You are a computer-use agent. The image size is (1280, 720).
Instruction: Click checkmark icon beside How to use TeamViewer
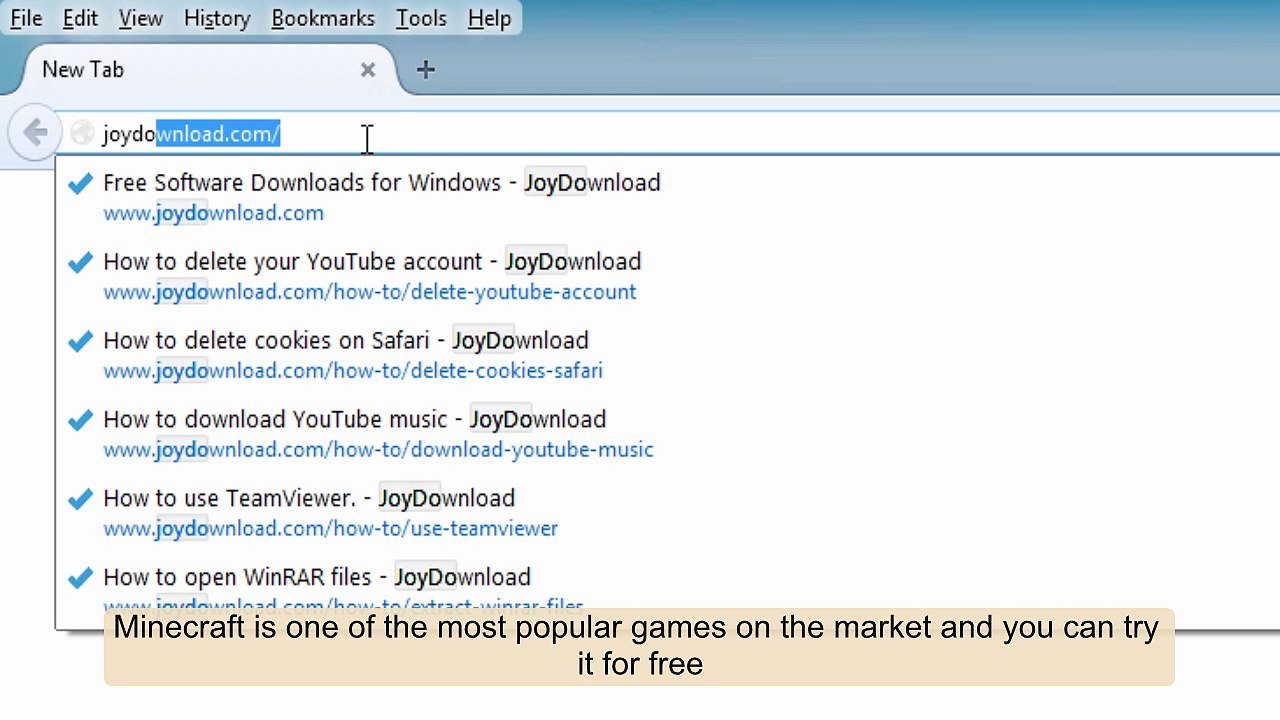[x=80, y=499]
